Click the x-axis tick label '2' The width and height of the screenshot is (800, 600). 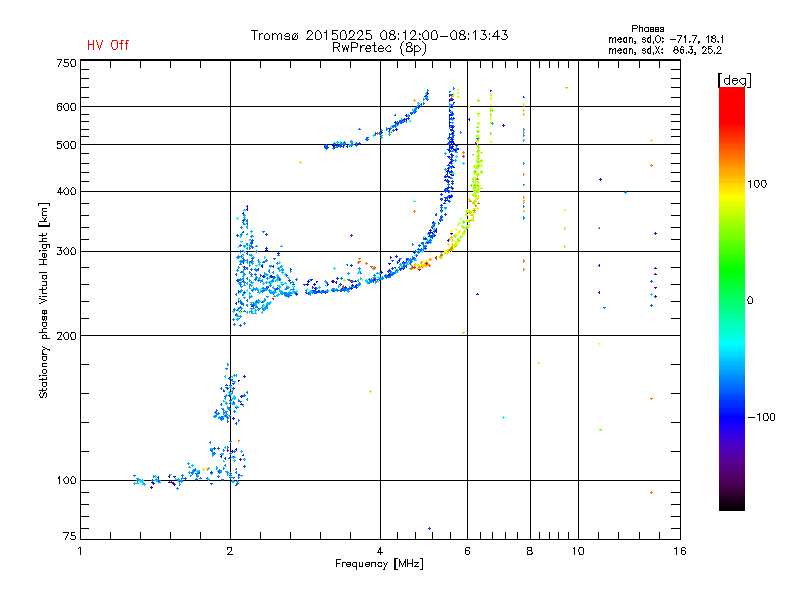[x=230, y=551]
